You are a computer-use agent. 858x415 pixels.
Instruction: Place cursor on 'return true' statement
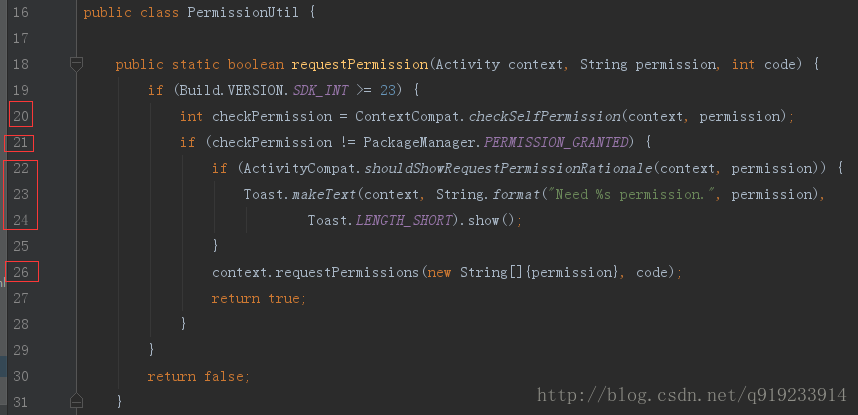pos(258,298)
